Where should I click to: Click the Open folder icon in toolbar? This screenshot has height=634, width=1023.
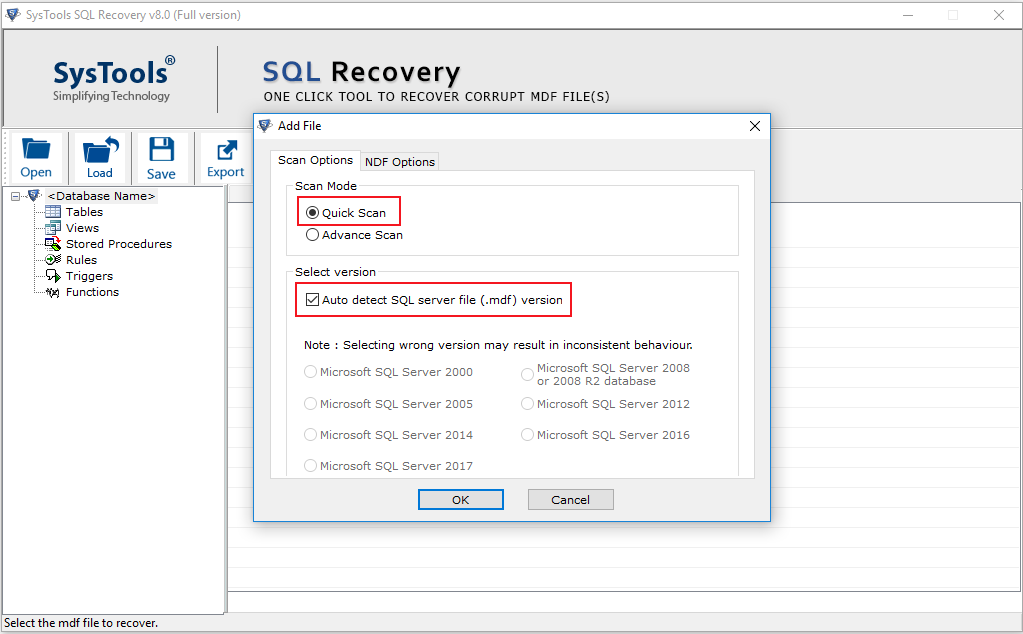click(x=36, y=149)
